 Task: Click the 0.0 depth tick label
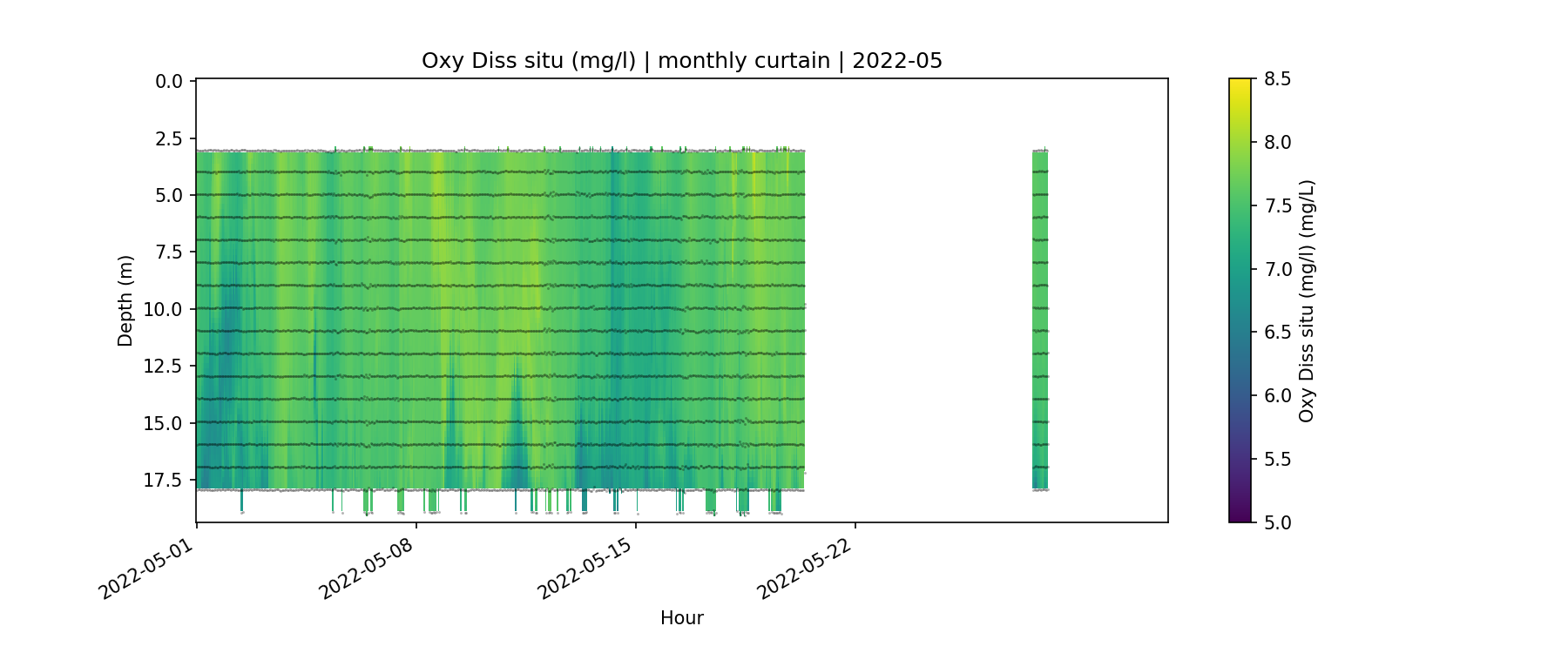click(x=169, y=82)
